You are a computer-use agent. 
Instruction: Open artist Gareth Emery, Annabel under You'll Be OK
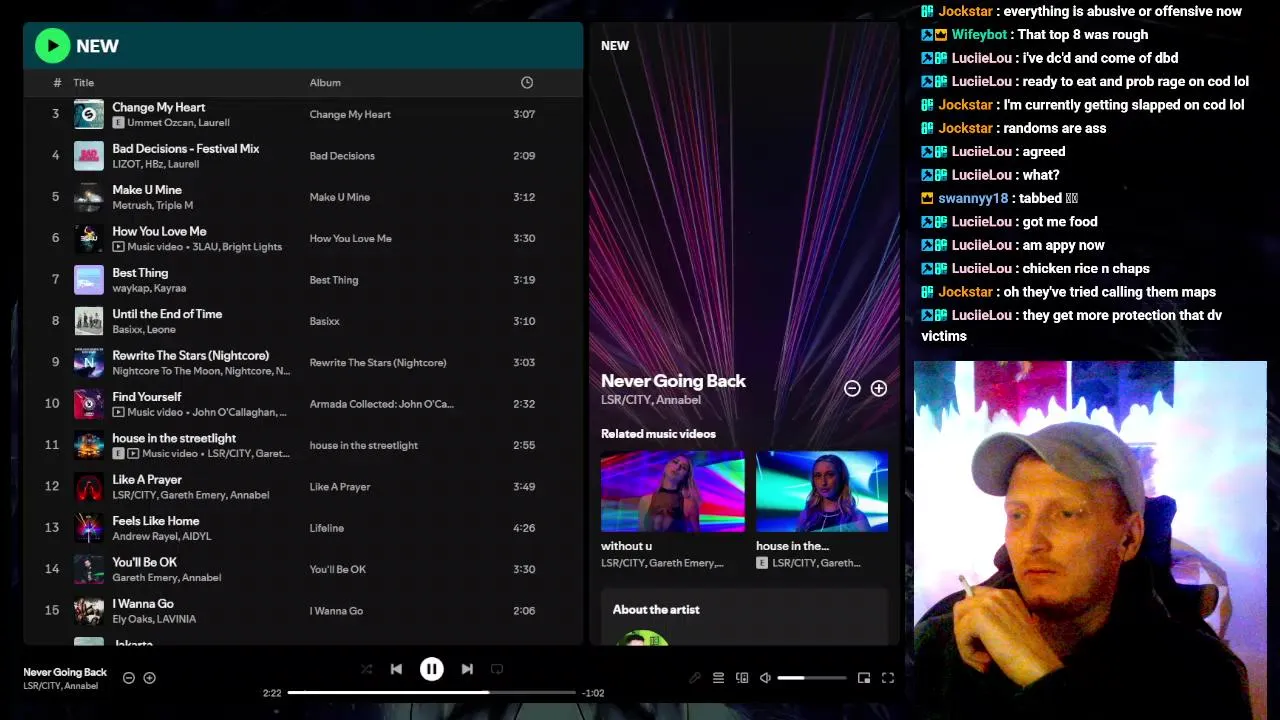[x=167, y=578]
